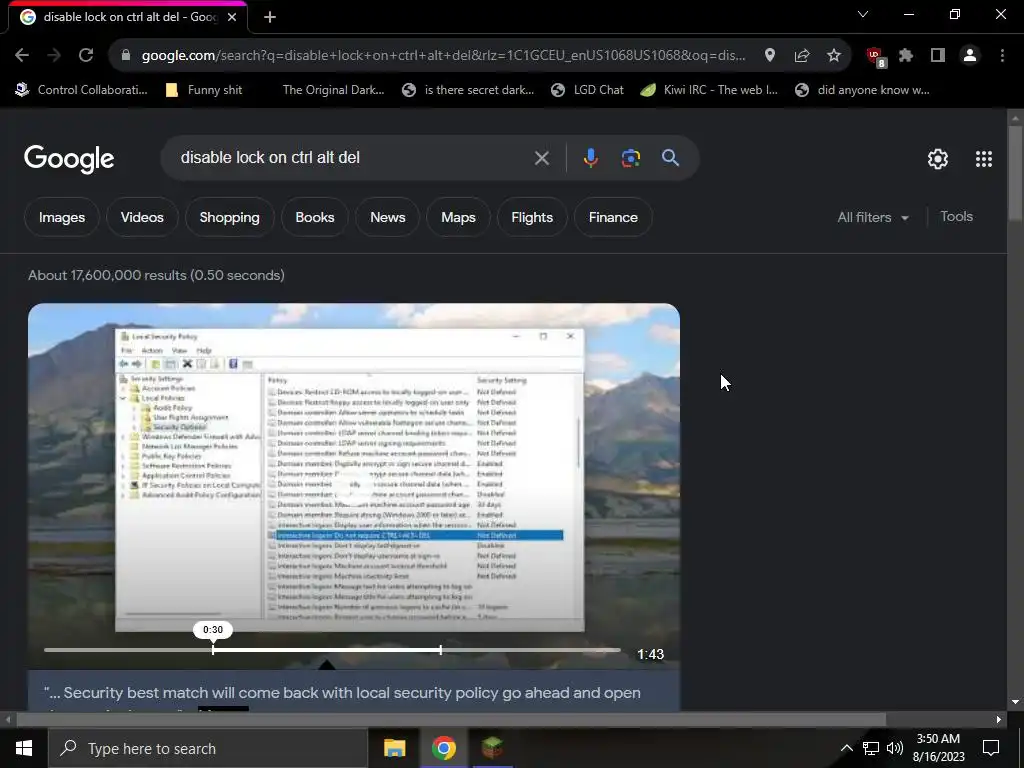1024x768 pixels.
Task: Filter results by Videos
Action: 142,217
